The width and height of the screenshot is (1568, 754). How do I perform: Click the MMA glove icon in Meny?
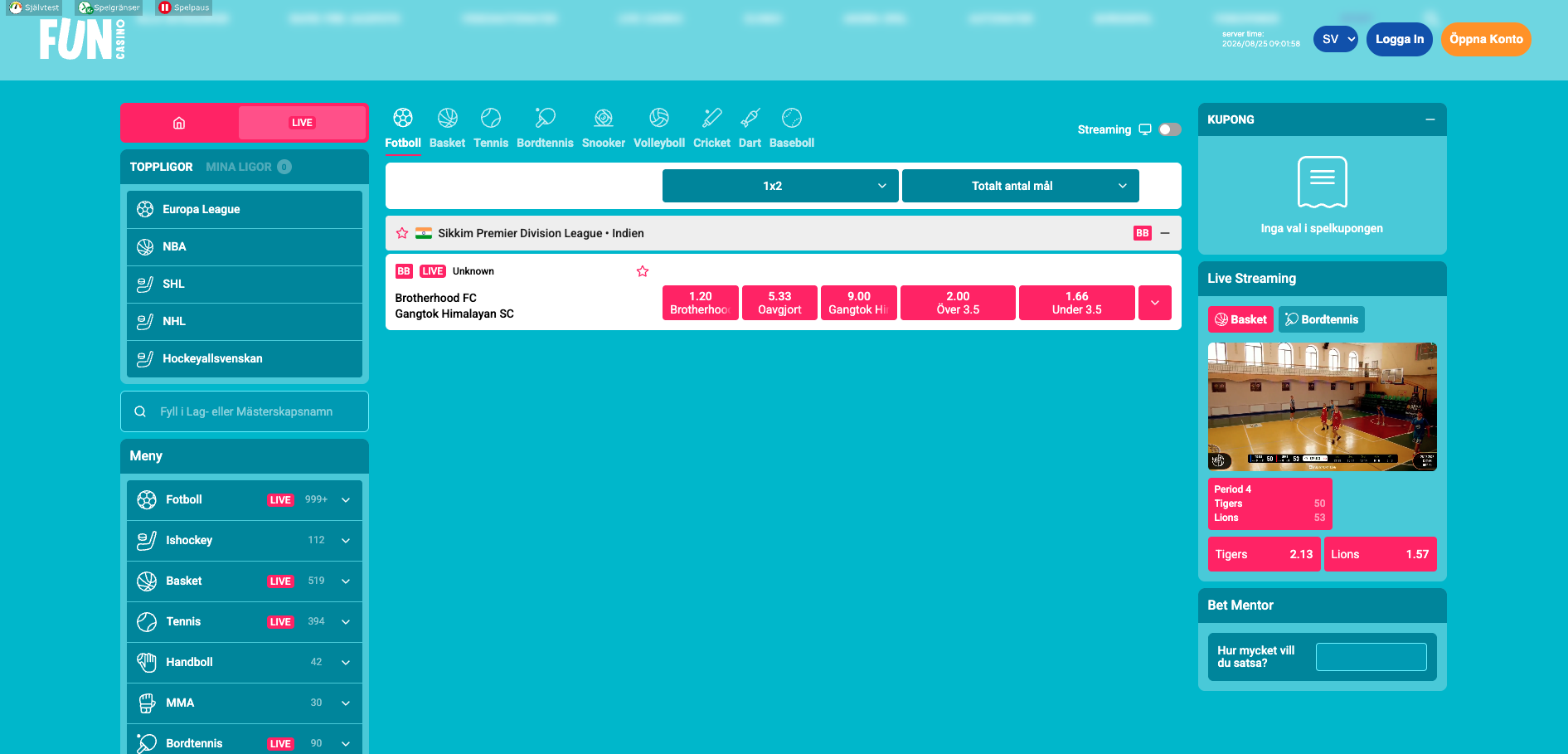(147, 703)
